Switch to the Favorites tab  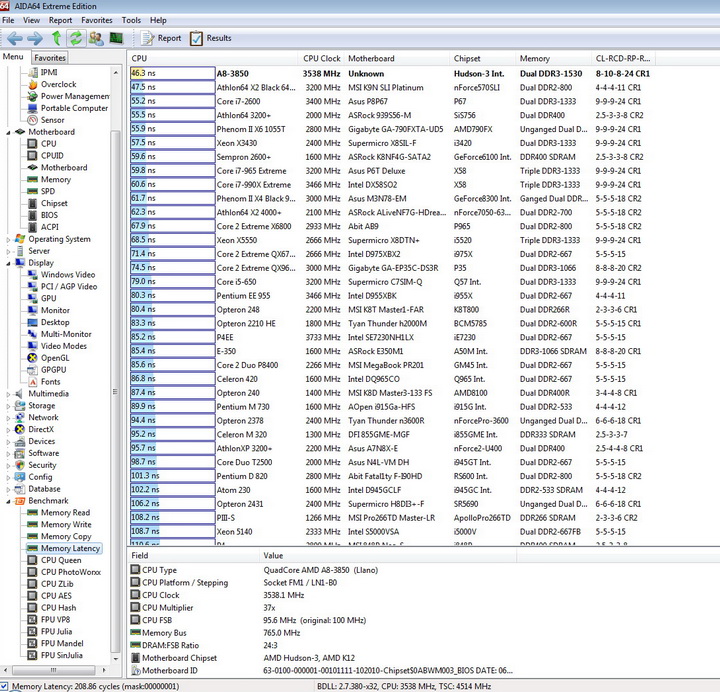50,58
